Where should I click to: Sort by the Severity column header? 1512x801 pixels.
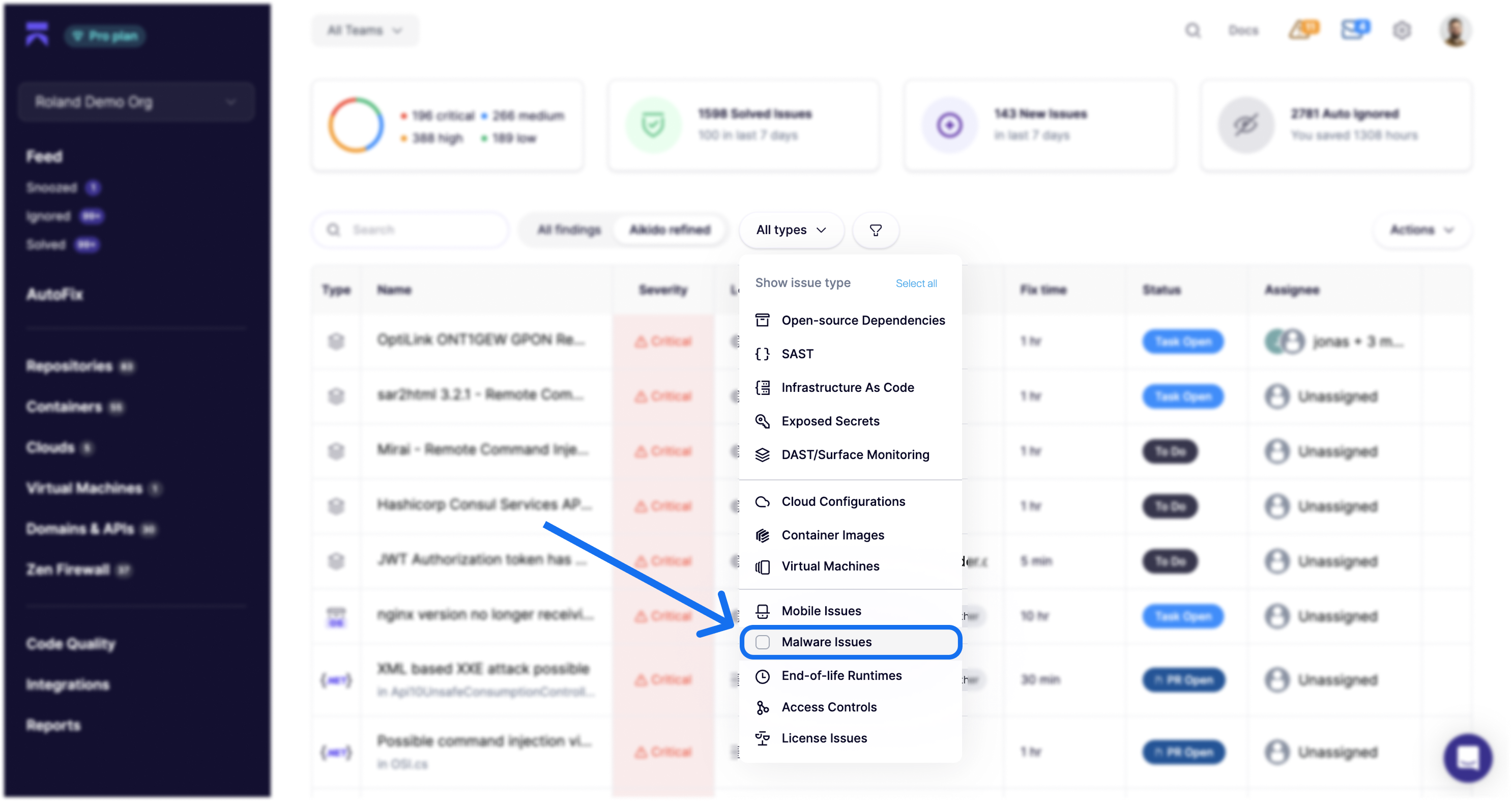(663, 290)
